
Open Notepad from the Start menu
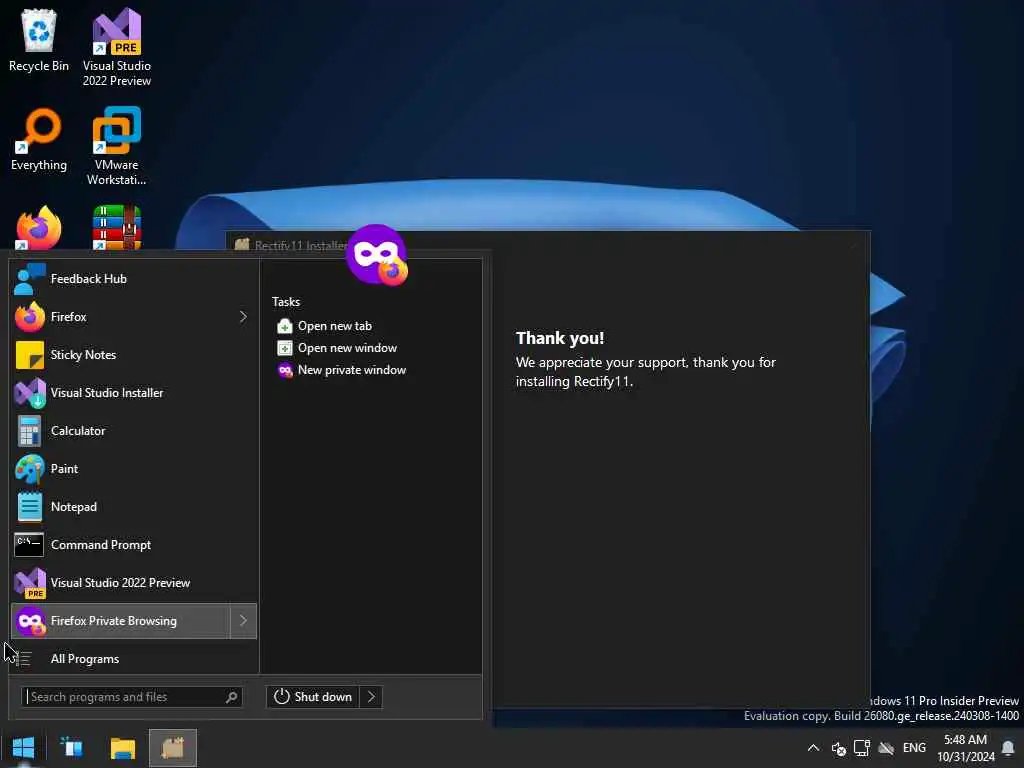click(134, 507)
